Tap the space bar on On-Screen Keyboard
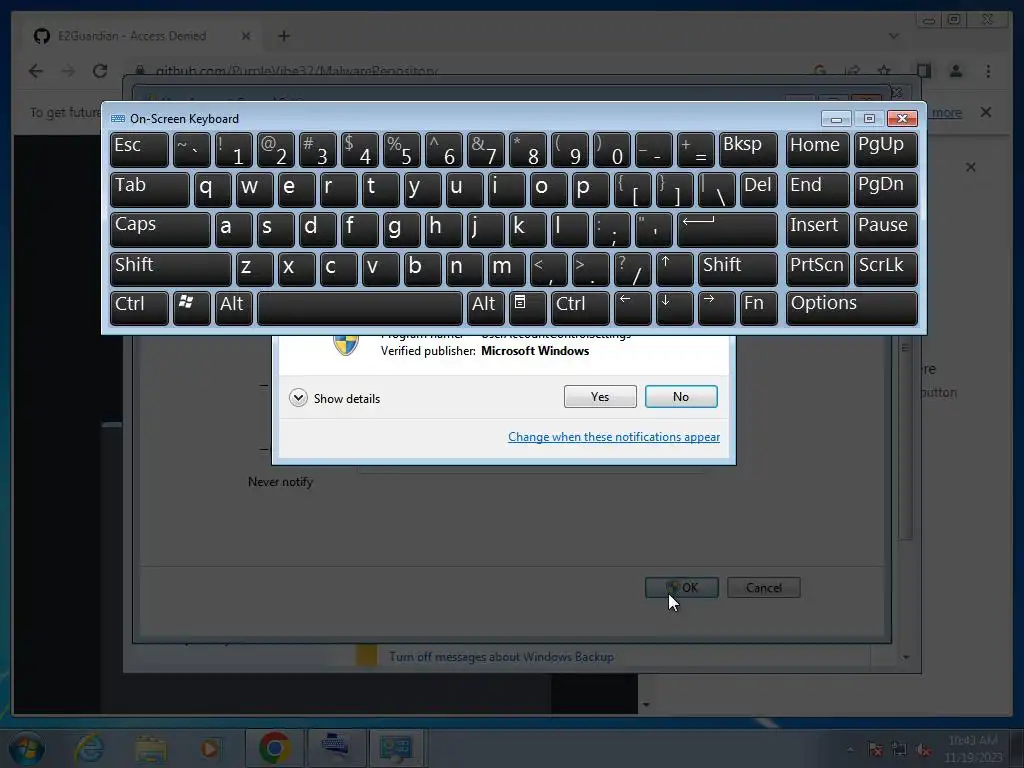The height and width of the screenshot is (768, 1024). pyautogui.click(x=359, y=308)
